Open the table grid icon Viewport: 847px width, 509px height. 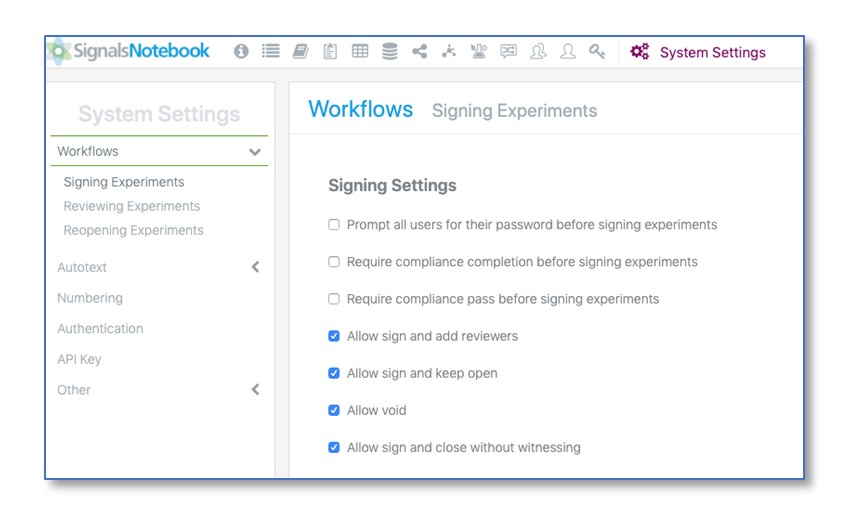[360, 52]
